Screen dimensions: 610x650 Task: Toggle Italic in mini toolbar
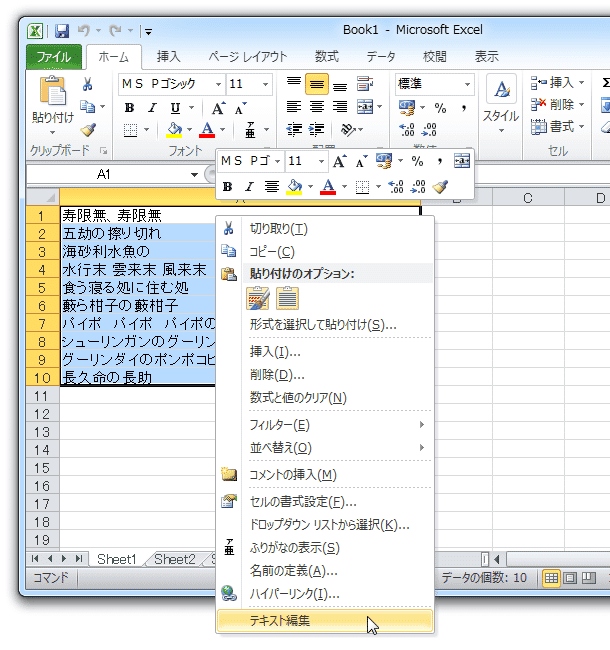tap(249, 187)
